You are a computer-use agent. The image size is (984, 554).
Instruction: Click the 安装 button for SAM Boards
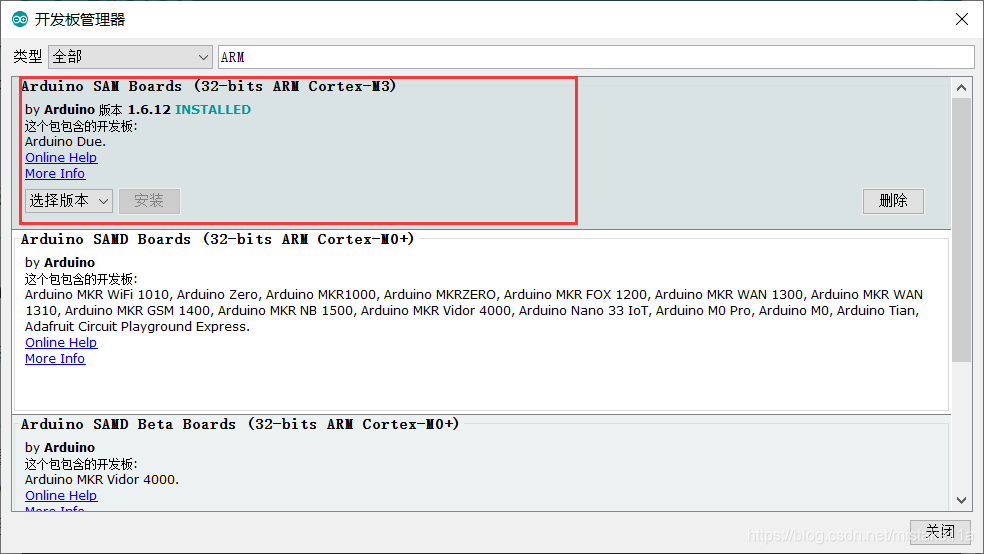point(149,201)
